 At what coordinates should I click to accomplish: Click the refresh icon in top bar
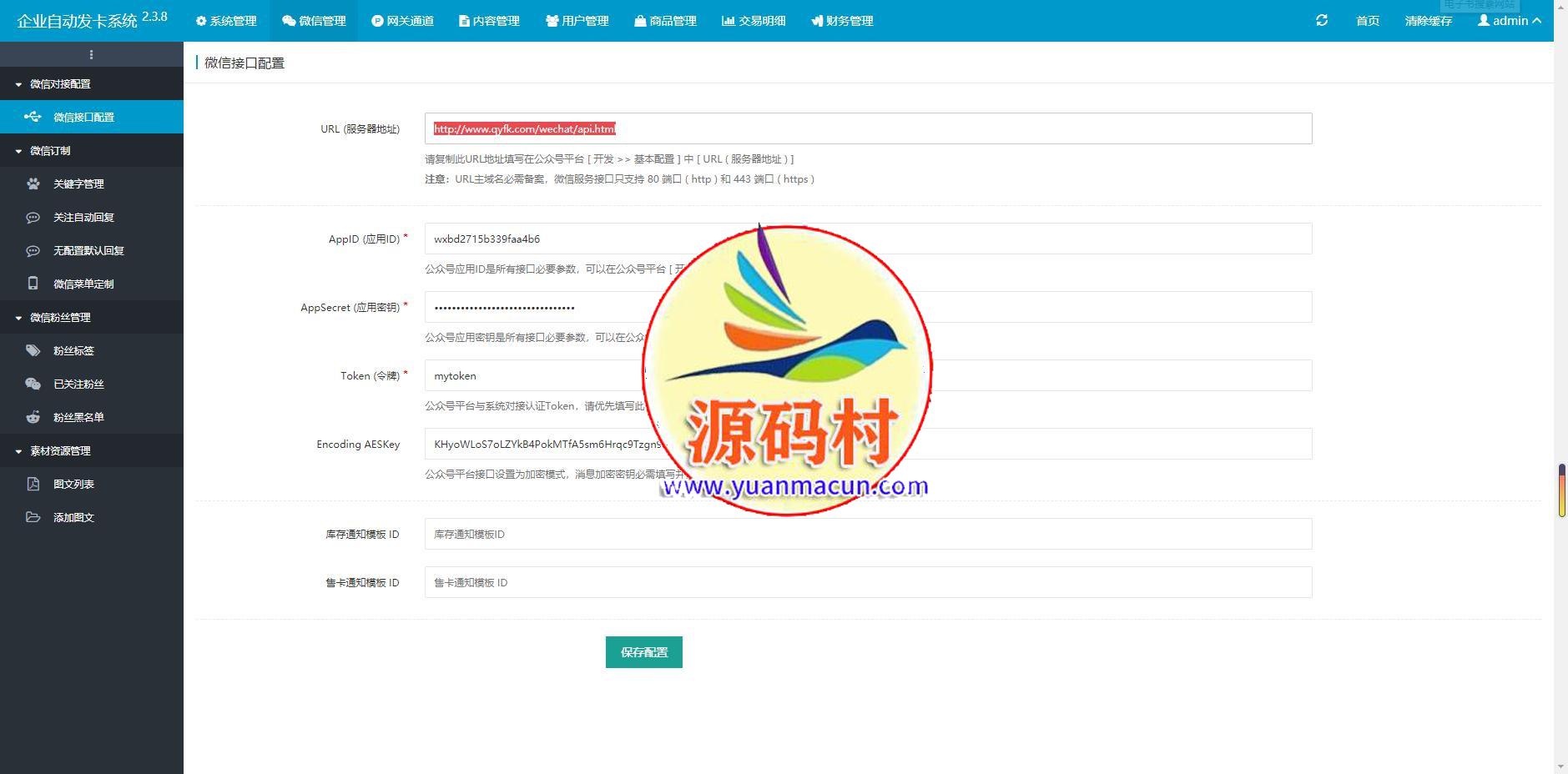(1322, 20)
